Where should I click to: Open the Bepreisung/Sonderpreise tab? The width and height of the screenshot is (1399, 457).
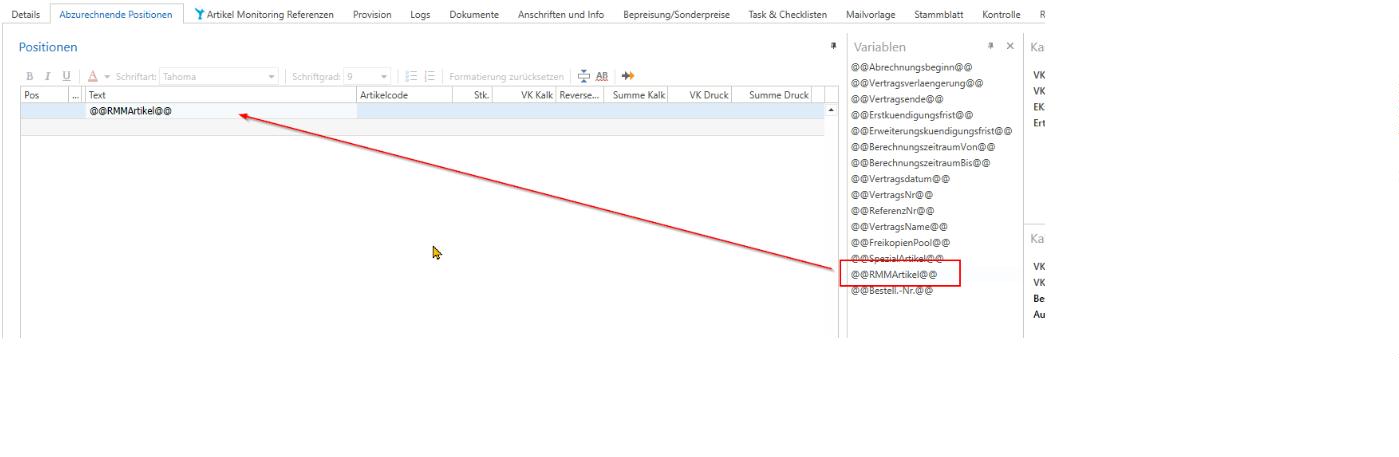(x=676, y=15)
